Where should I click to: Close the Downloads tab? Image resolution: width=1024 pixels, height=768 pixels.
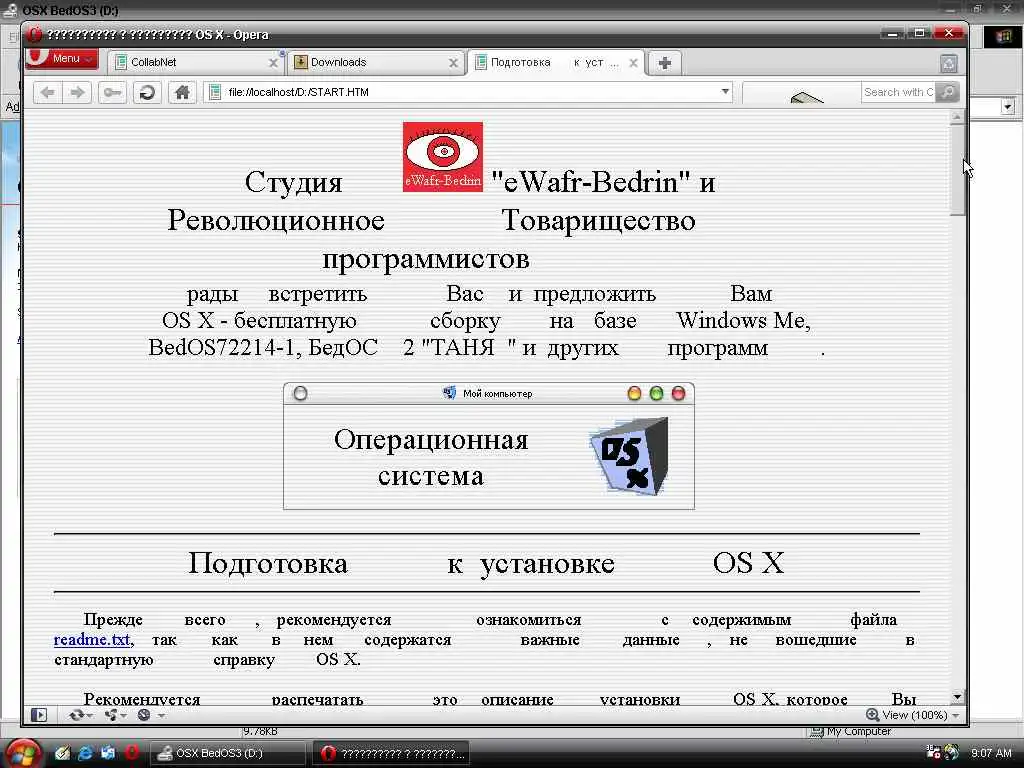[x=453, y=63]
